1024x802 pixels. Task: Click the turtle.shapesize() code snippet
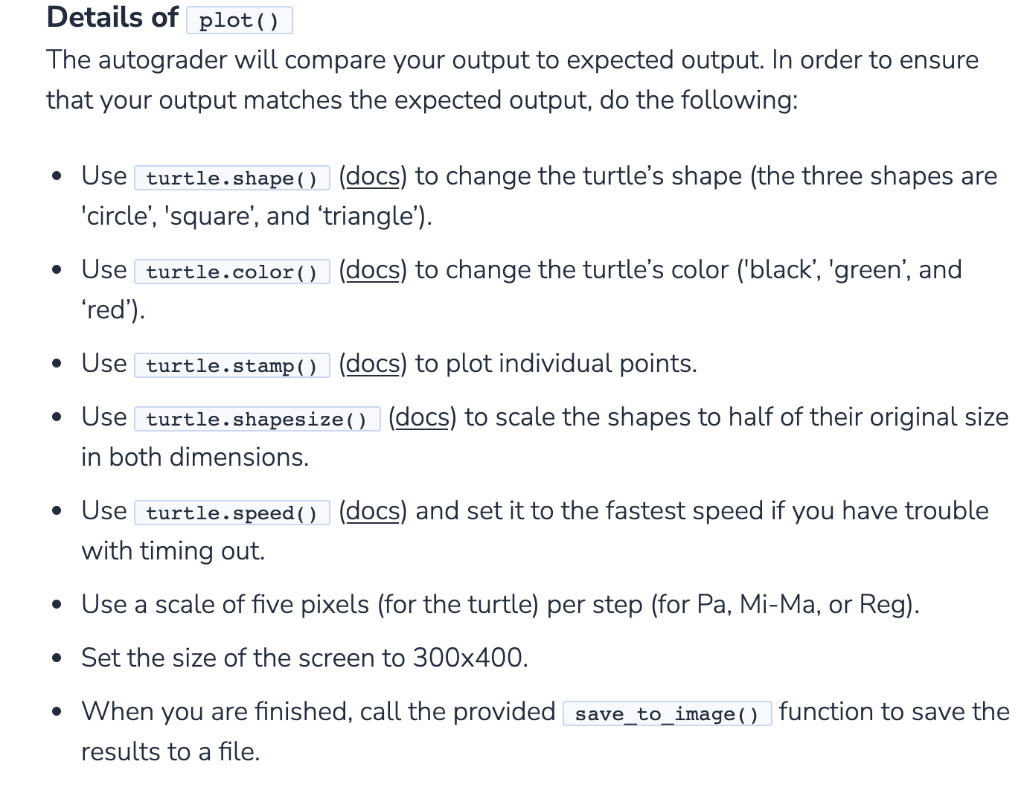[x=257, y=418]
